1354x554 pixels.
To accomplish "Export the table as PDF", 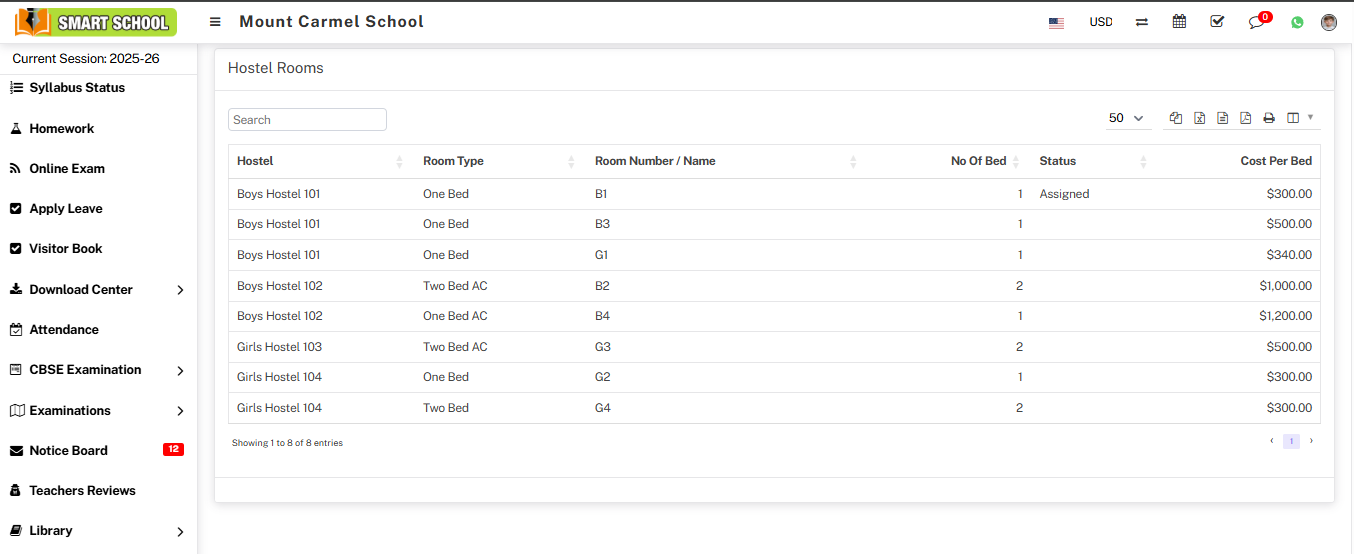I will click(x=1245, y=118).
